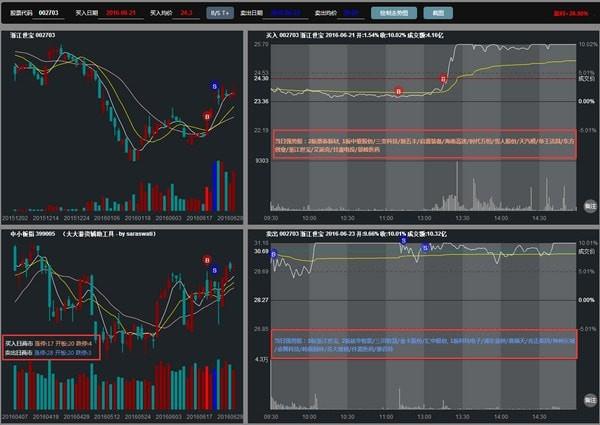Click the buy average price field
Image resolution: width=600 pixels, height=425 pixels.
click(x=186, y=13)
